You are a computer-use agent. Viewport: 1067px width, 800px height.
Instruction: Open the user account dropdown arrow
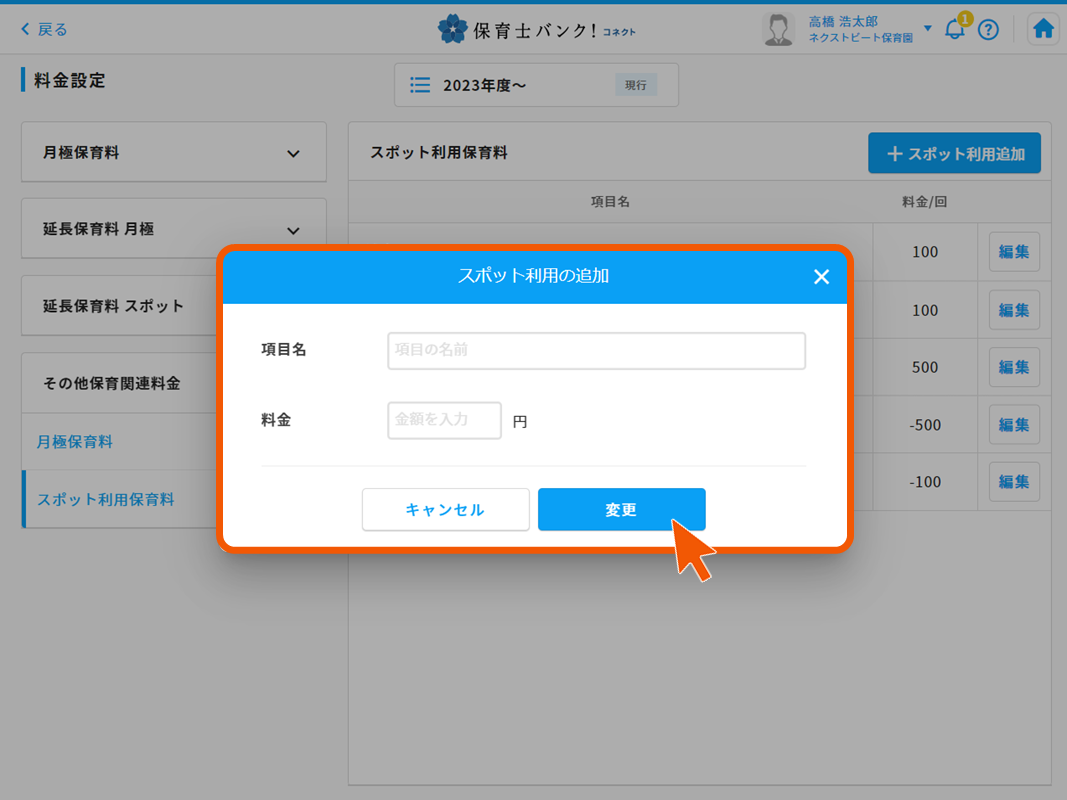[926, 28]
